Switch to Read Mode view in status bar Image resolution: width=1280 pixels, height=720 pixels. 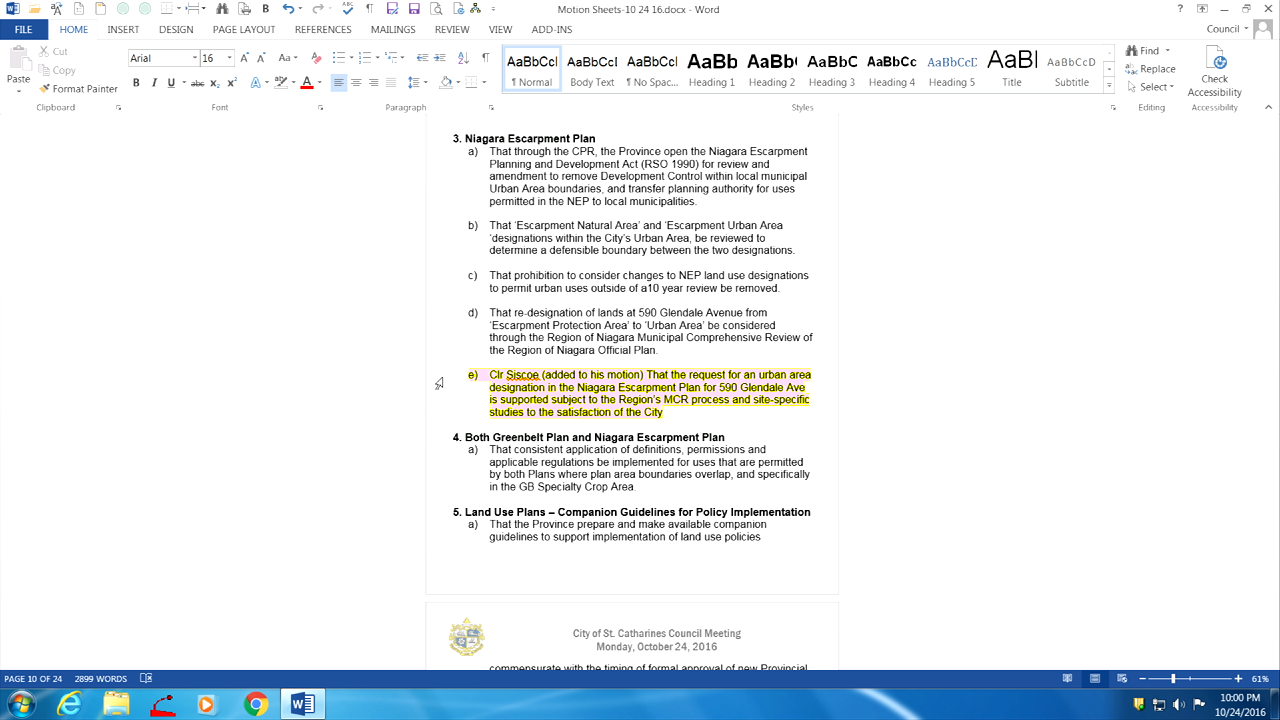click(x=1068, y=678)
